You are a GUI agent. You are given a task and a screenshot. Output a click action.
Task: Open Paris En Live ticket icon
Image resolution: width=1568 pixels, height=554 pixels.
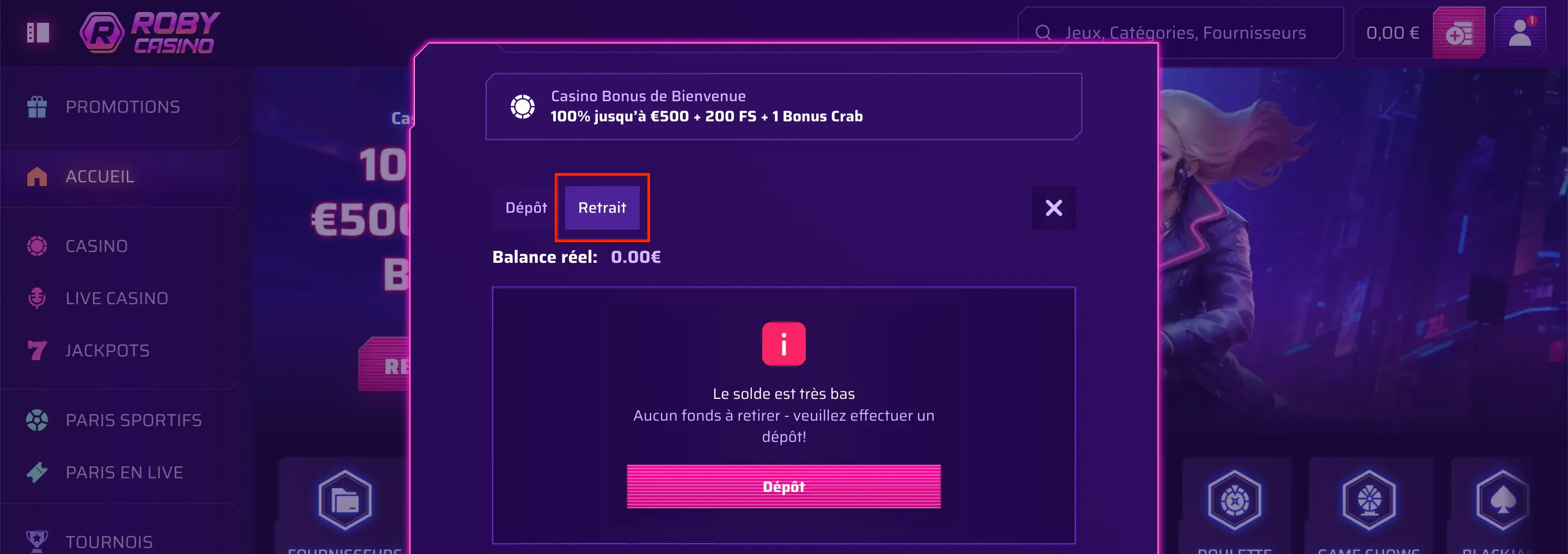(x=37, y=472)
